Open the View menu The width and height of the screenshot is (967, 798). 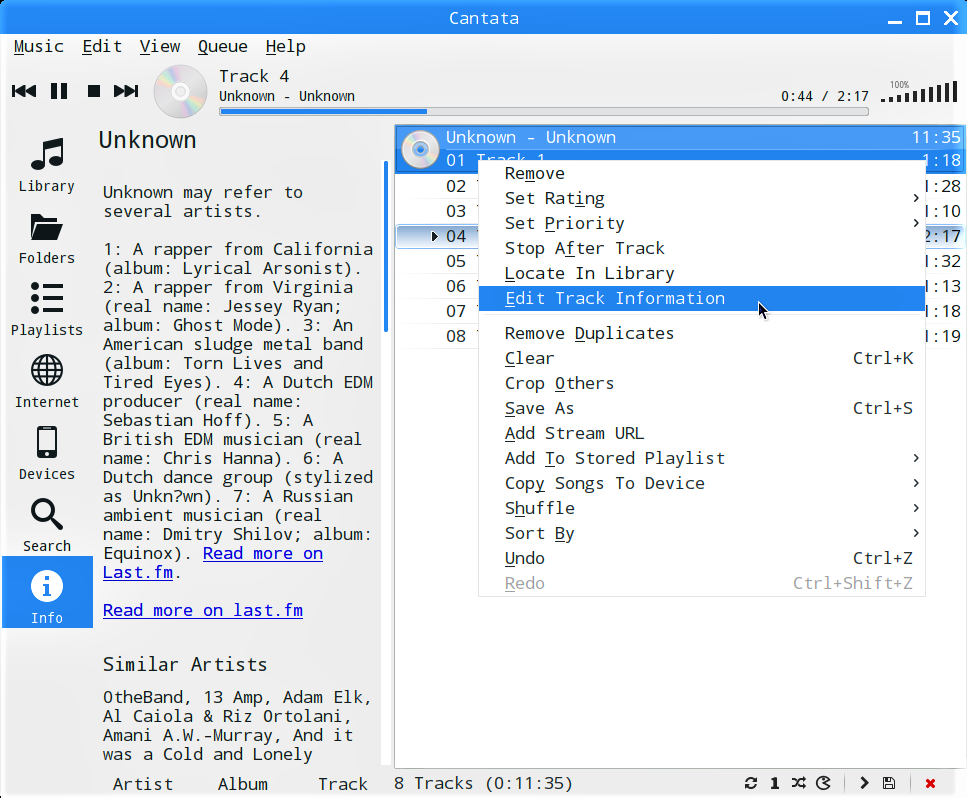pos(160,47)
